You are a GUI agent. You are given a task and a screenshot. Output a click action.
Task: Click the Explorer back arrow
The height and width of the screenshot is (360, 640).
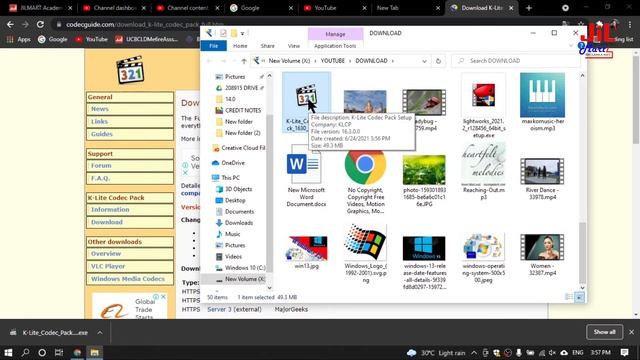pos(209,61)
